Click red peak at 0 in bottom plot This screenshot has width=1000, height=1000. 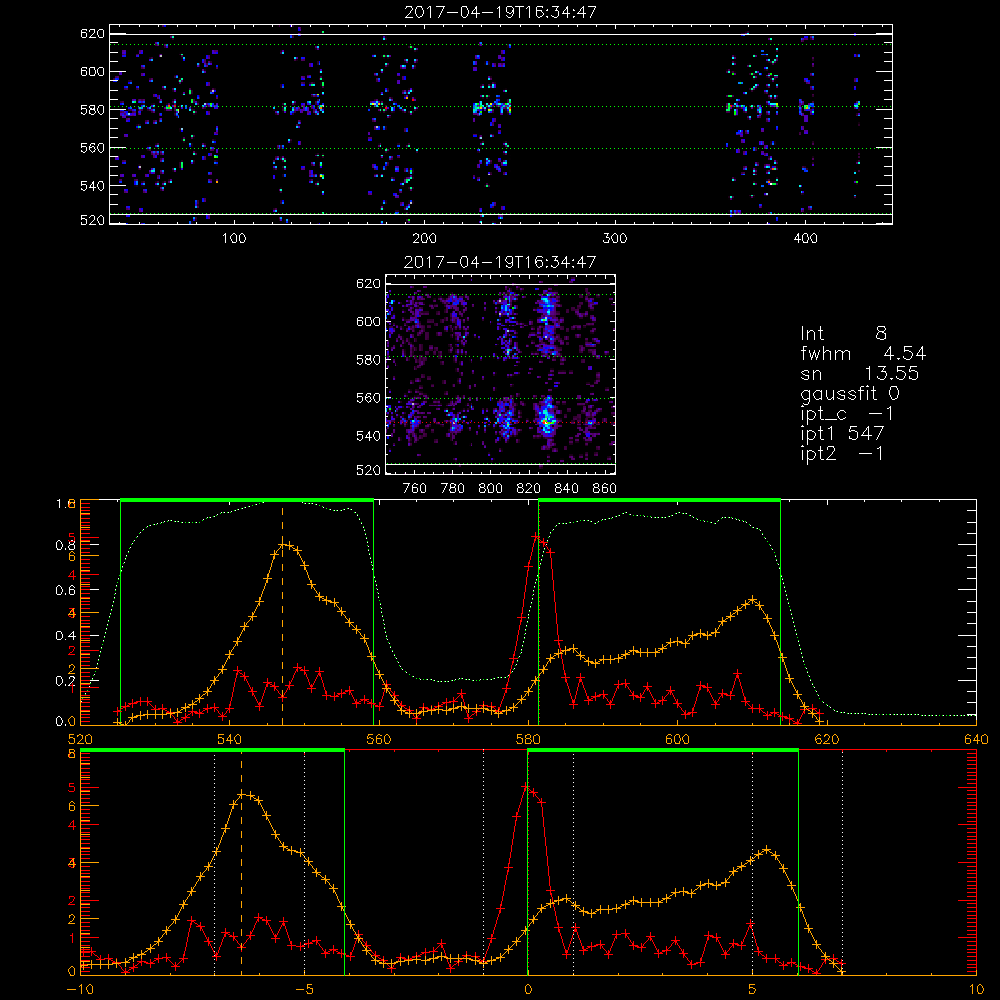pyautogui.click(x=526, y=787)
